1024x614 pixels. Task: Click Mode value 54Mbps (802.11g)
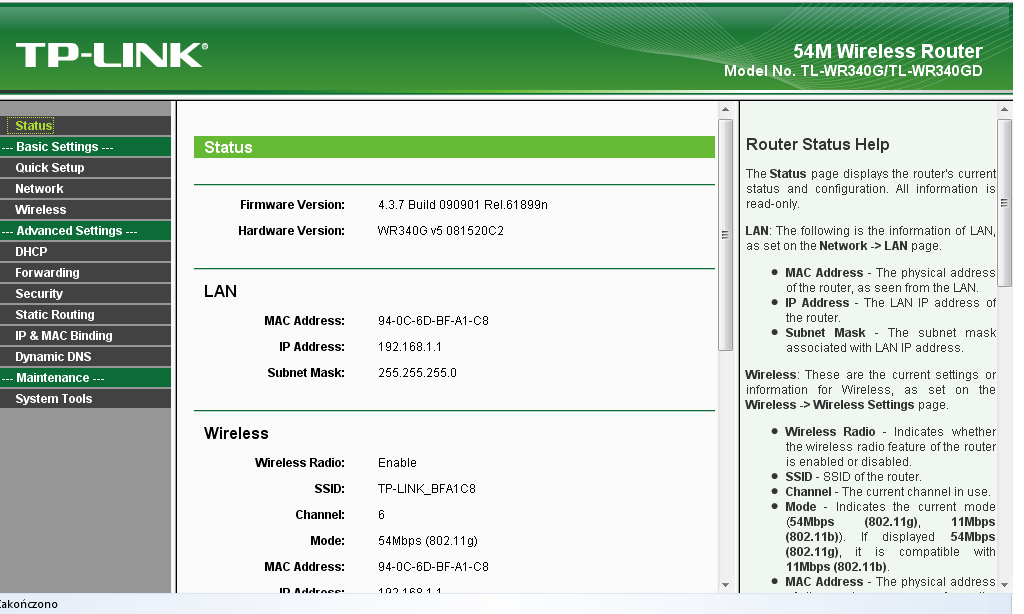(x=428, y=541)
